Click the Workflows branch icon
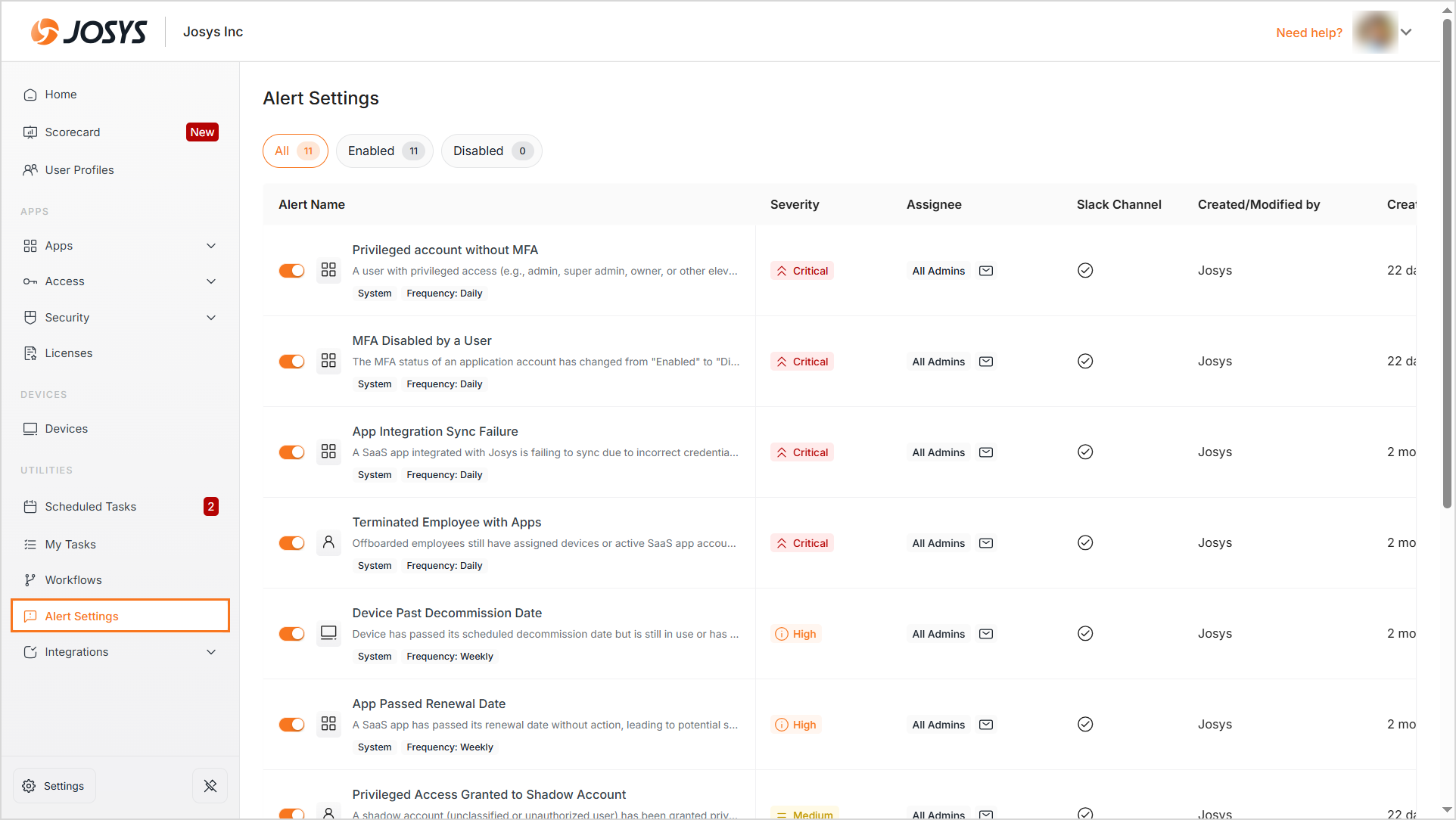Image resolution: width=1456 pixels, height=820 pixels. [x=30, y=580]
